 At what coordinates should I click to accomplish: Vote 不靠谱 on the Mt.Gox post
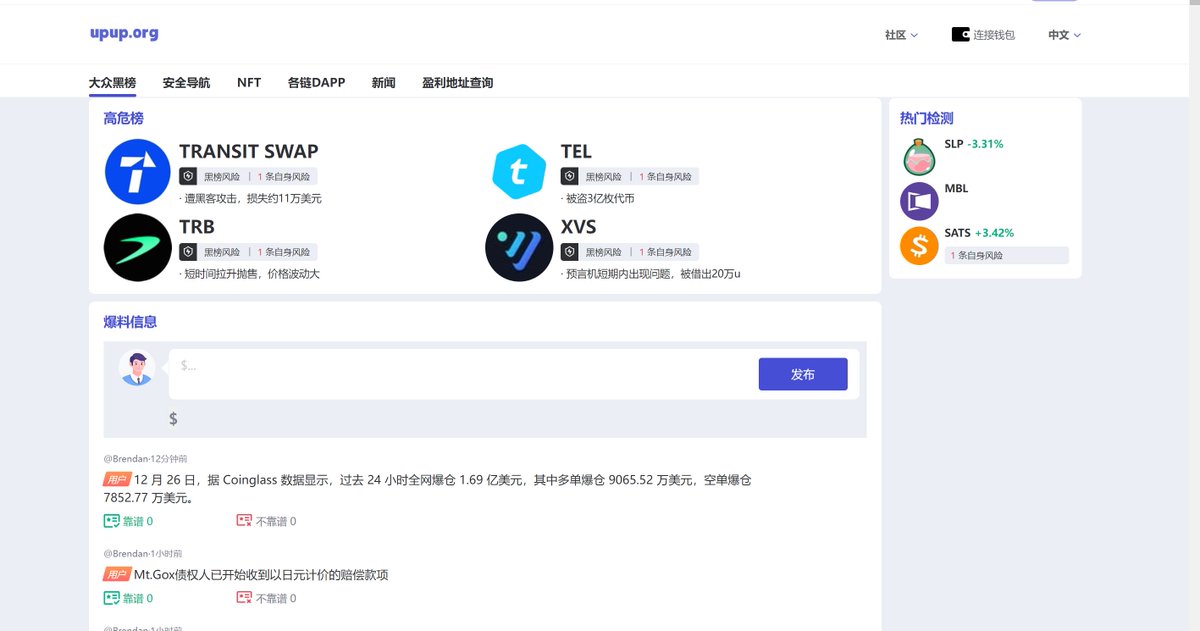(x=266, y=598)
